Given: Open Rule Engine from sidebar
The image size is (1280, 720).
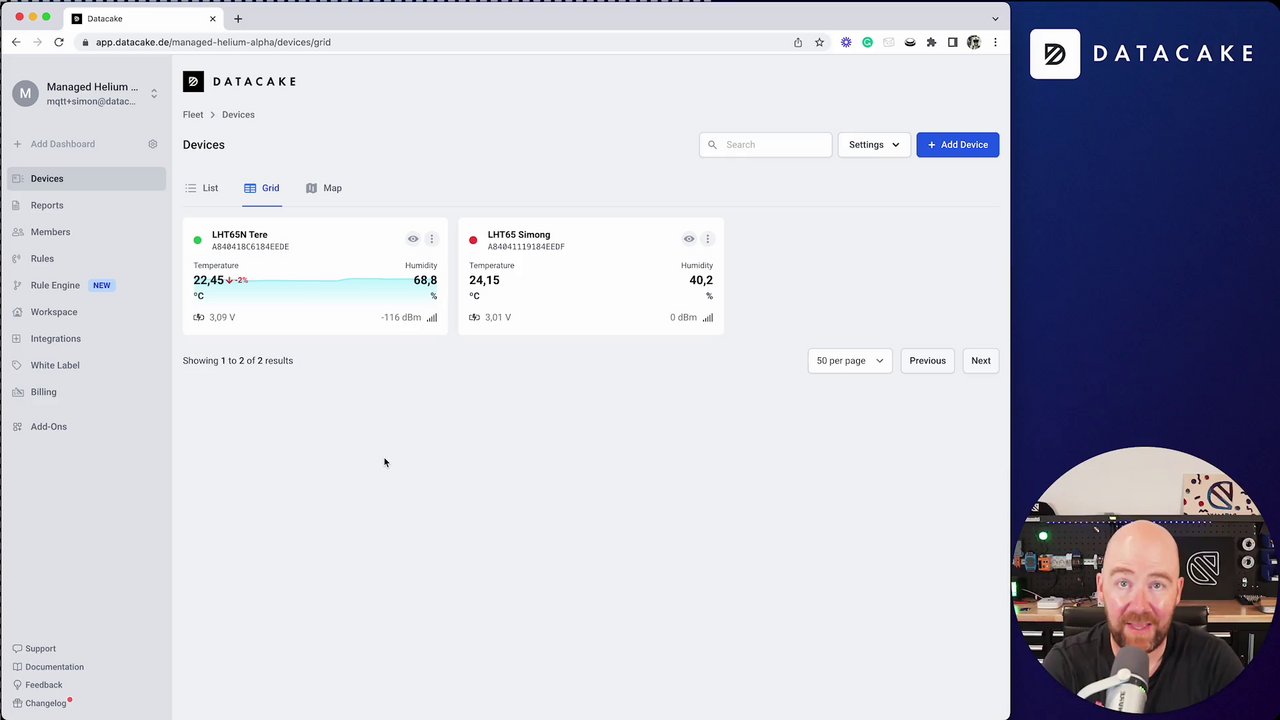Looking at the screenshot, I should coord(55,285).
